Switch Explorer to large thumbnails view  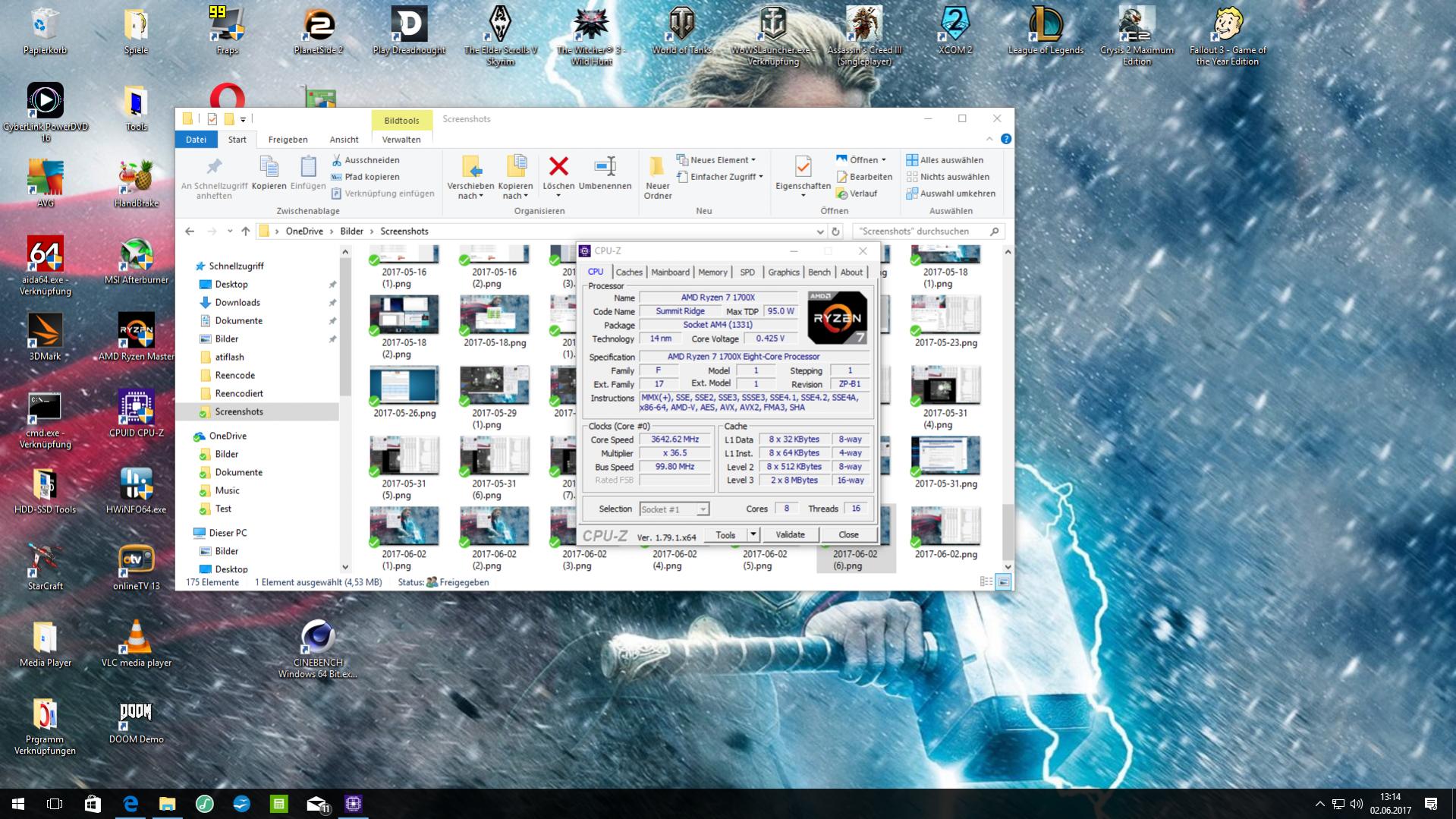click(x=1003, y=582)
